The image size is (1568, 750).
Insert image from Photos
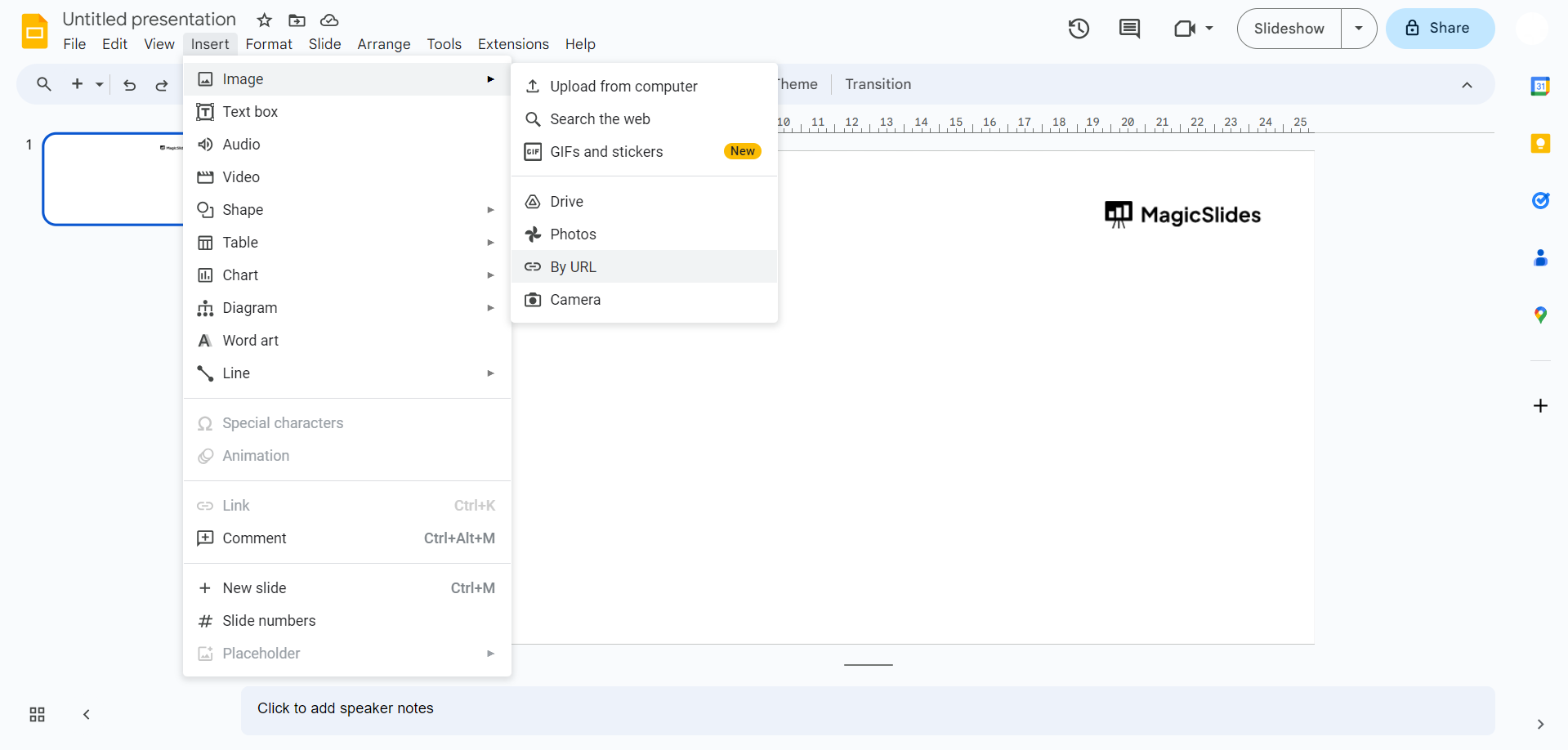pyautogui.click(x=644, y=234)
